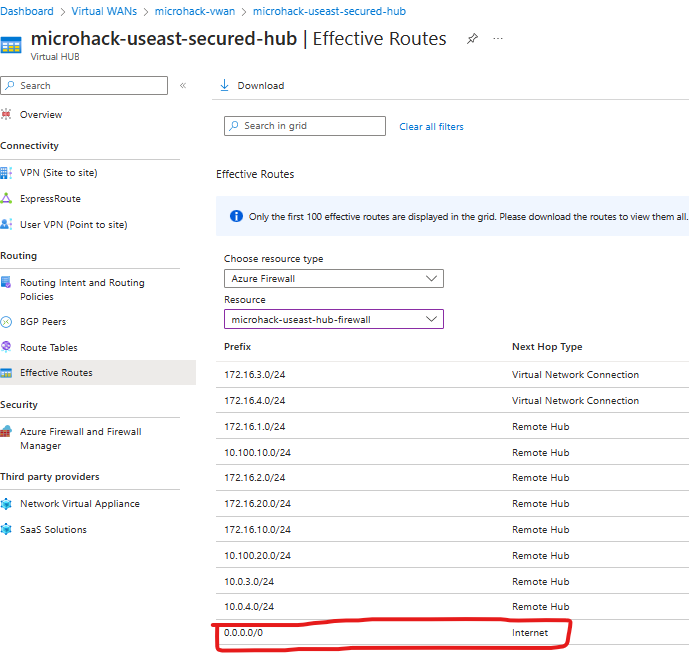Click the ExpressRoute triangle icon
The width and height of the screenshot is (689, 670).
6,198
